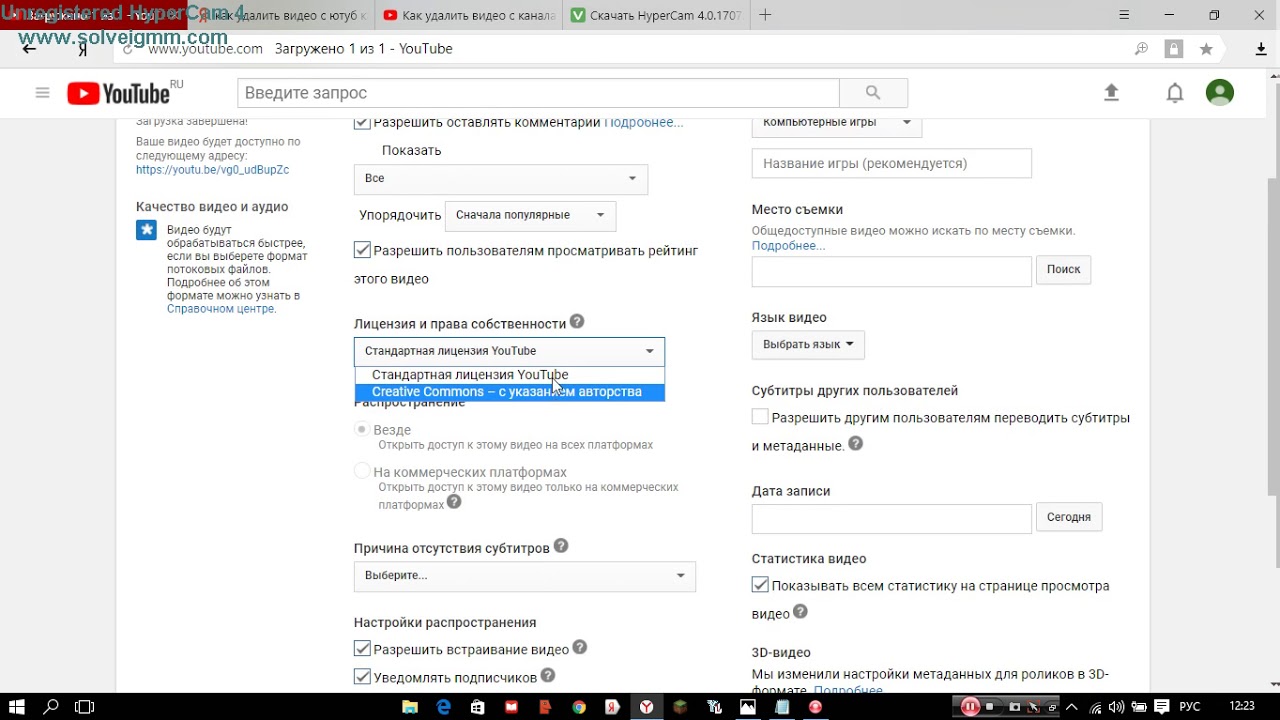The image size is (1280, 720).
Task: Toggle allow comments checkbox
Action: (x=362, y=122)
